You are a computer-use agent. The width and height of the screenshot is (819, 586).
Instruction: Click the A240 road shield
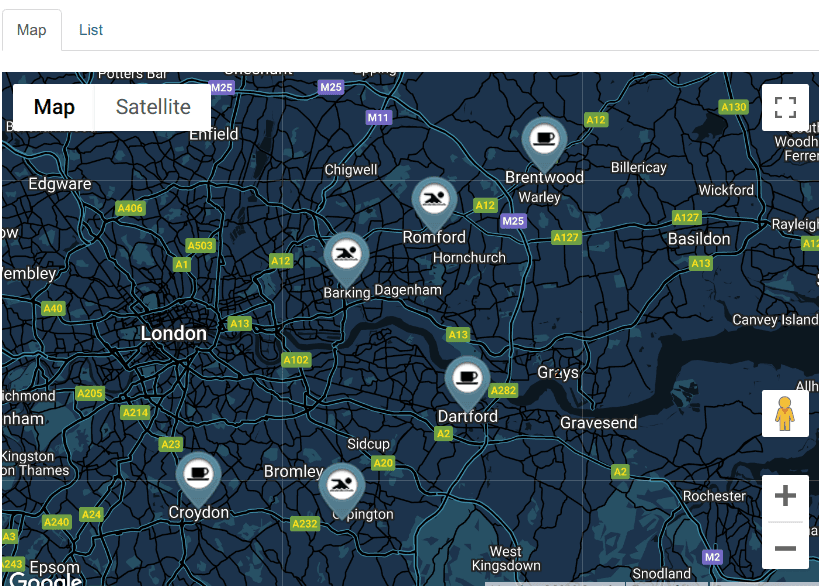click(x=56, y=522)
